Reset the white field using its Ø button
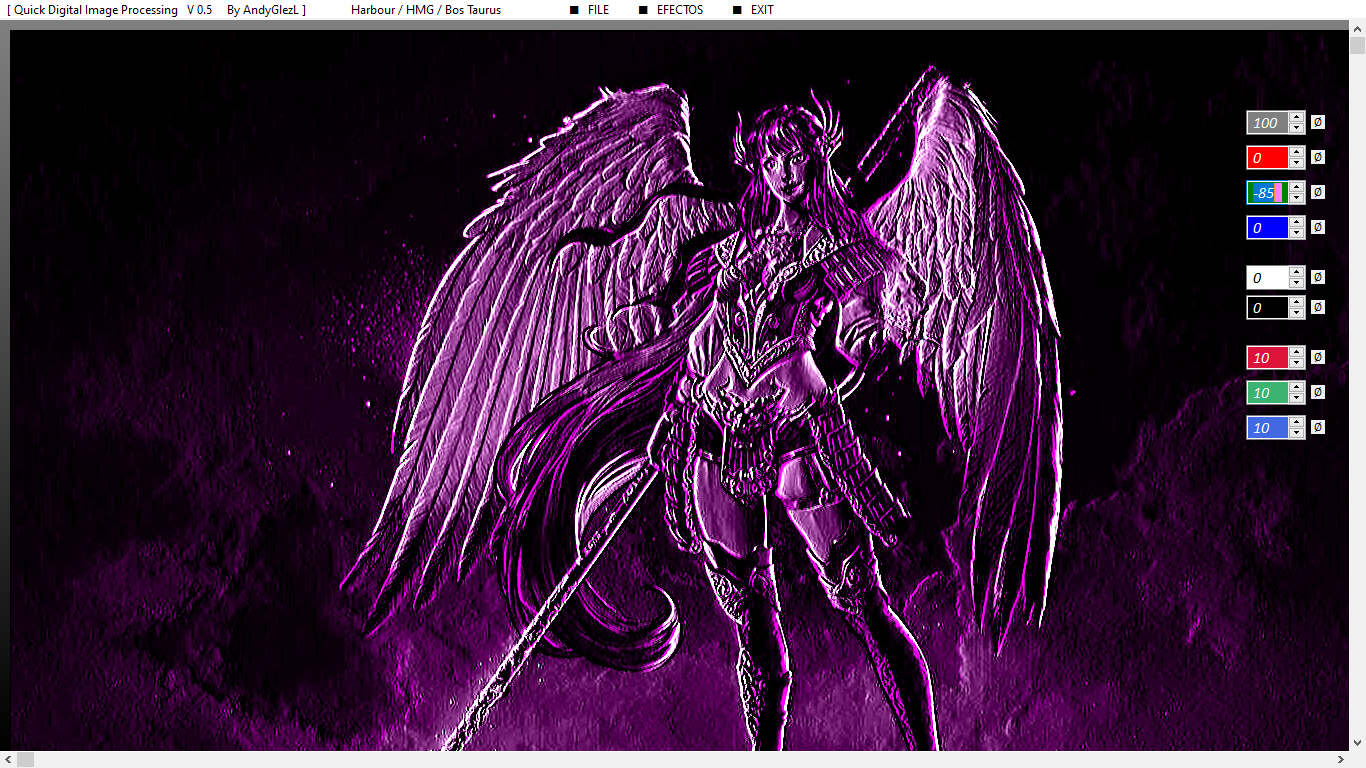The image size is (1366, 768). [1318, 277]
